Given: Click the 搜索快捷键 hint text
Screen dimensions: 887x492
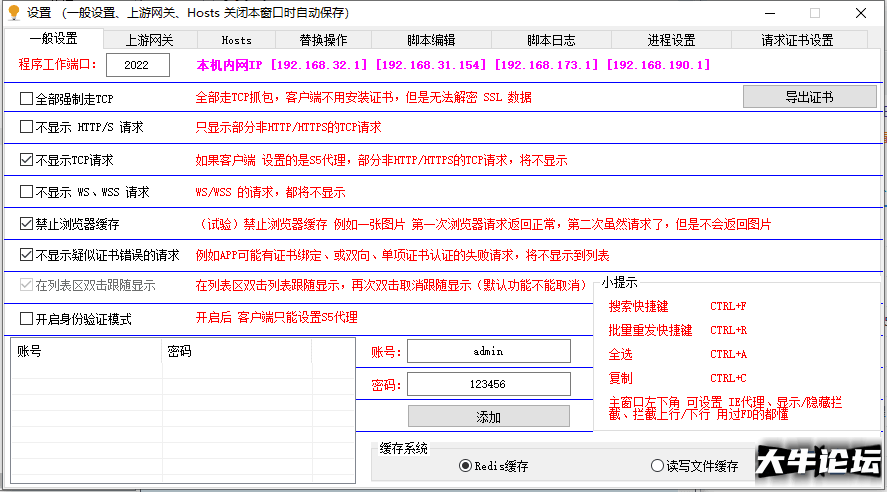Looking at the screenshot, I should 638,306.
